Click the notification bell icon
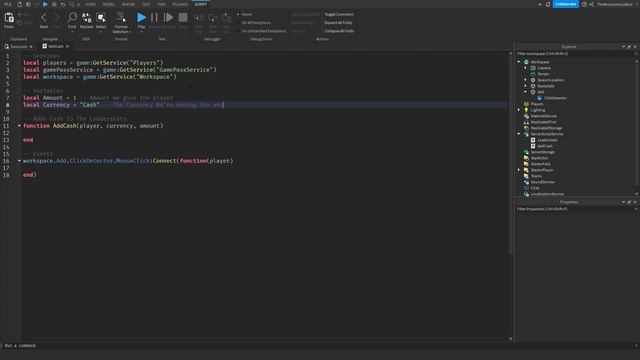 click(x=548, y=4)
